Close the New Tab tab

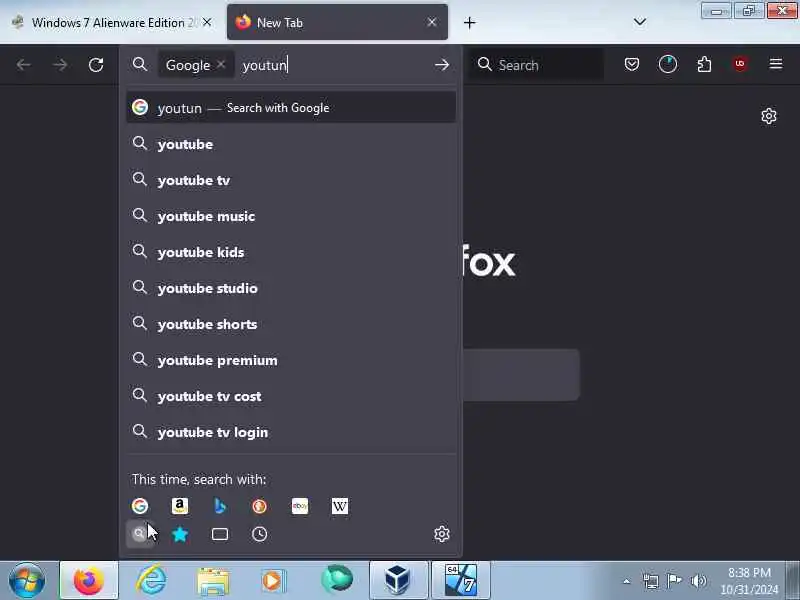click(432, 22)
